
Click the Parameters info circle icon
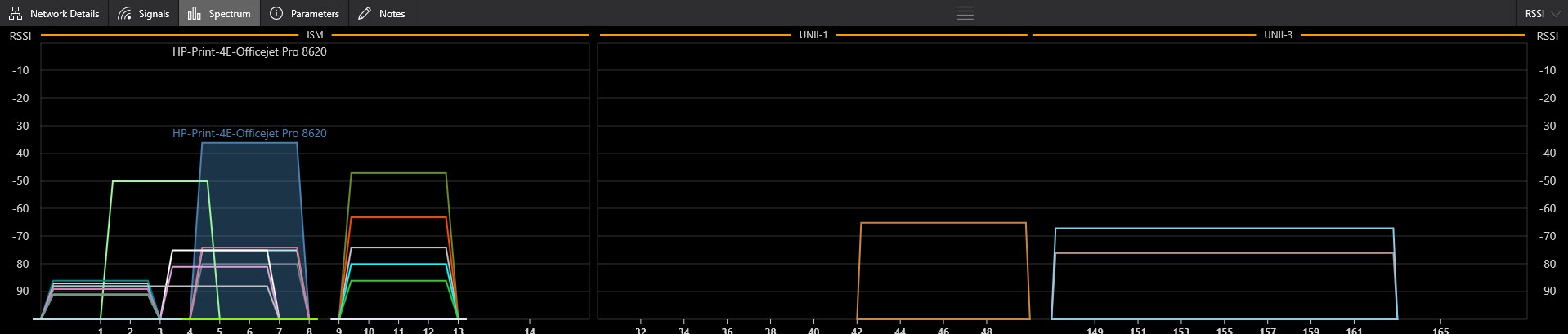276,13
